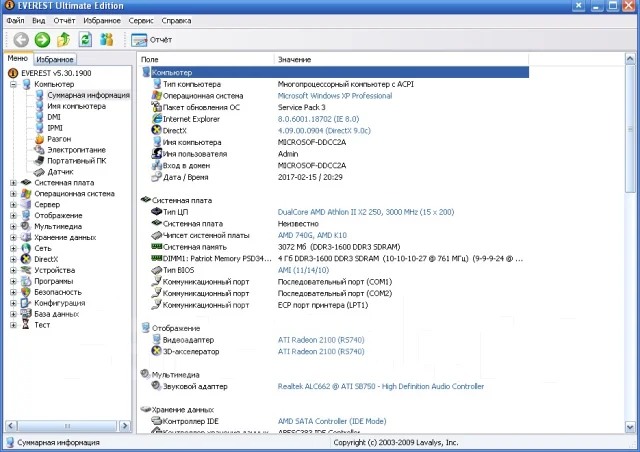Click the Тест hourglass icon

[x=26, y=325]
